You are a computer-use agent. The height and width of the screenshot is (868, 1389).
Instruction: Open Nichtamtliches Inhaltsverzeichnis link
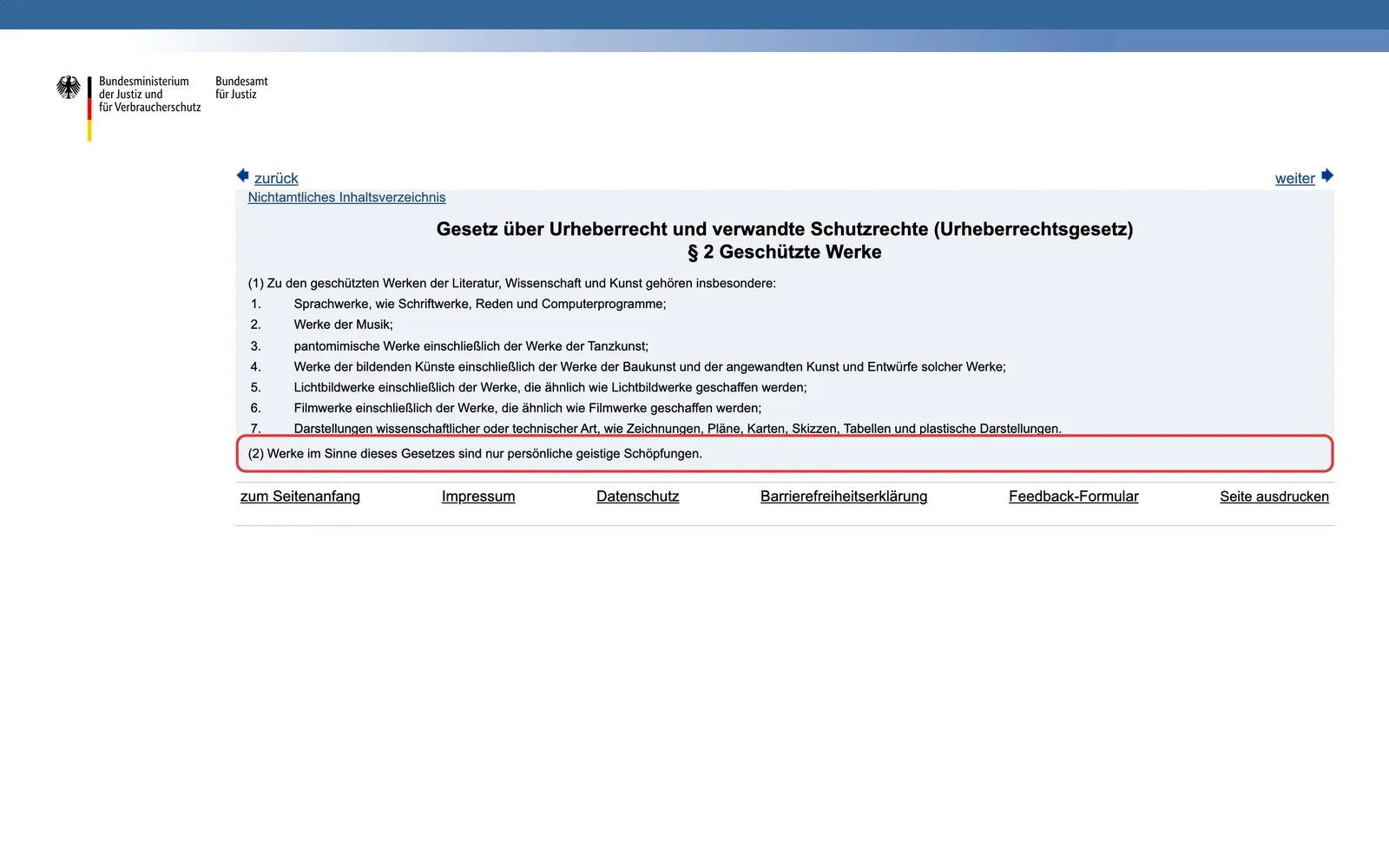point(346,197)
